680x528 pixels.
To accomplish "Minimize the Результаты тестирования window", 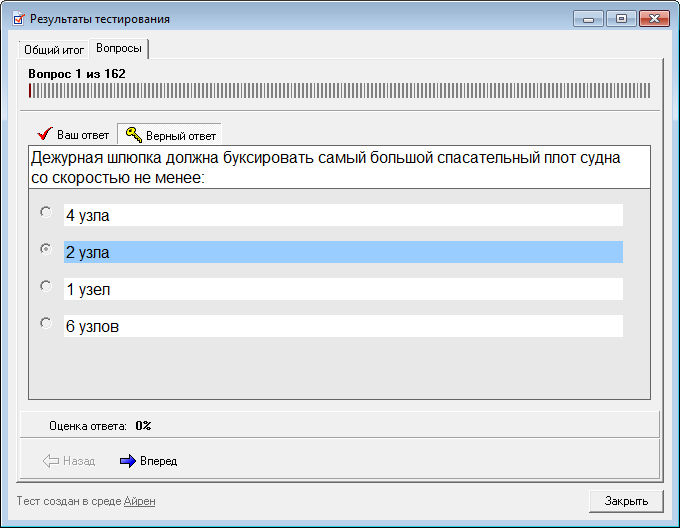I will point(589,19).
